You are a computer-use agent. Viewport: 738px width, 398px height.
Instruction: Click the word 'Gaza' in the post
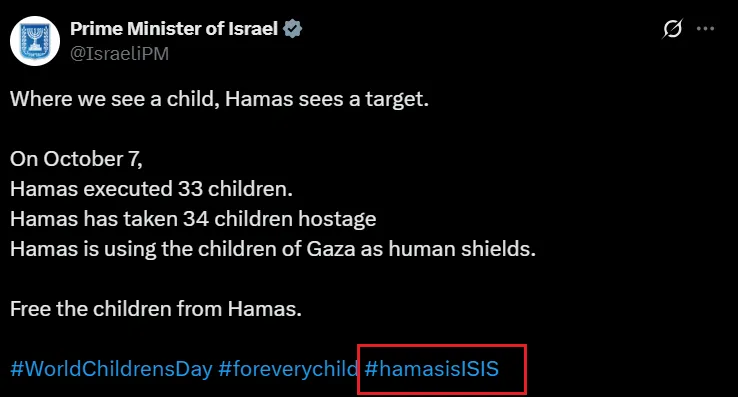click(331, 249)
